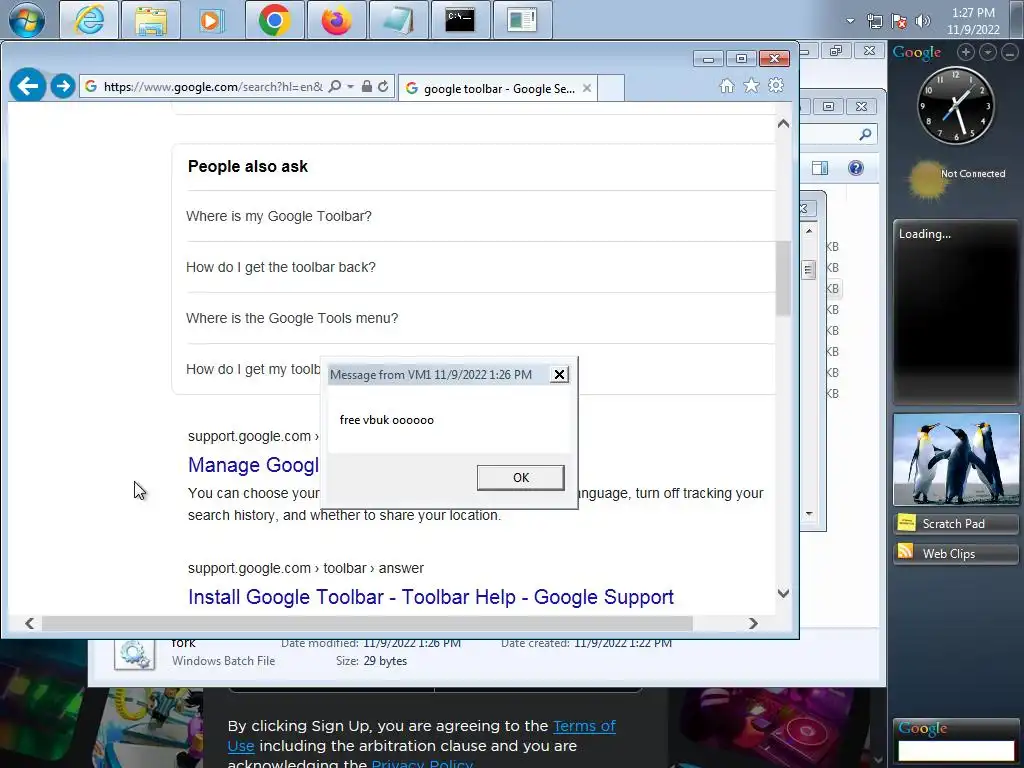Viewport: 1024px width, 768px height.
Task: Open the Scratch Pad gadget
Action: click(x=956, y=524)
